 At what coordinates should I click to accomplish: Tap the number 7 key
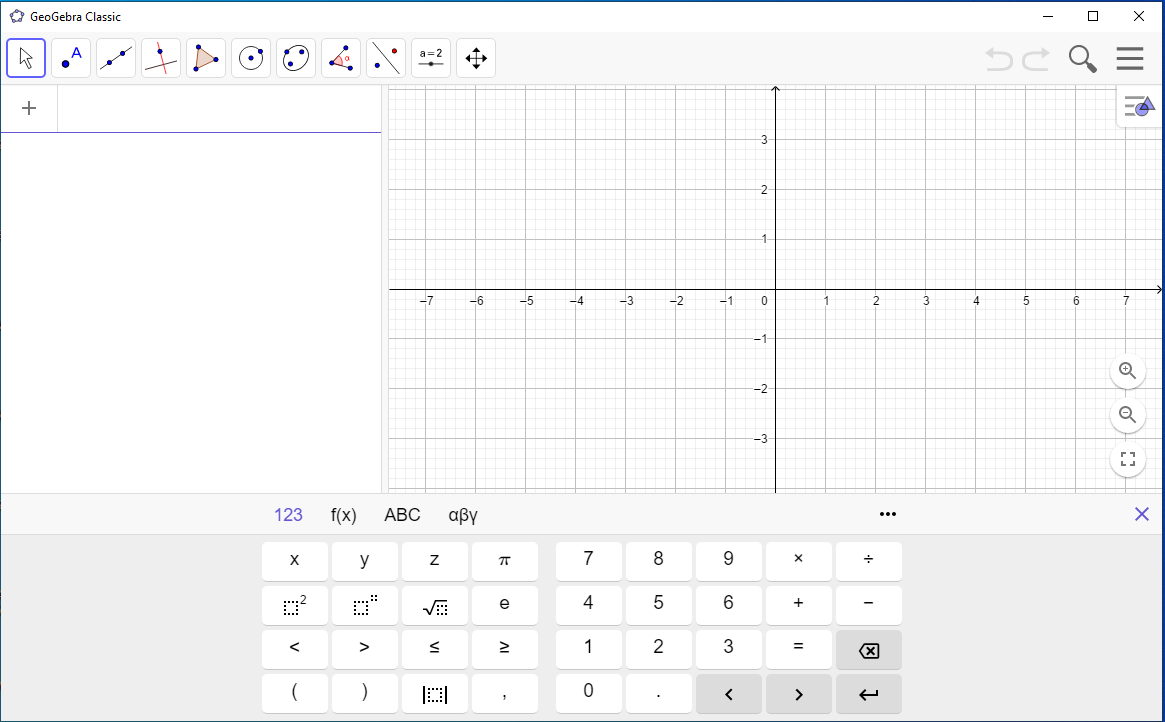pyautogui.click(x=588, y=561)
